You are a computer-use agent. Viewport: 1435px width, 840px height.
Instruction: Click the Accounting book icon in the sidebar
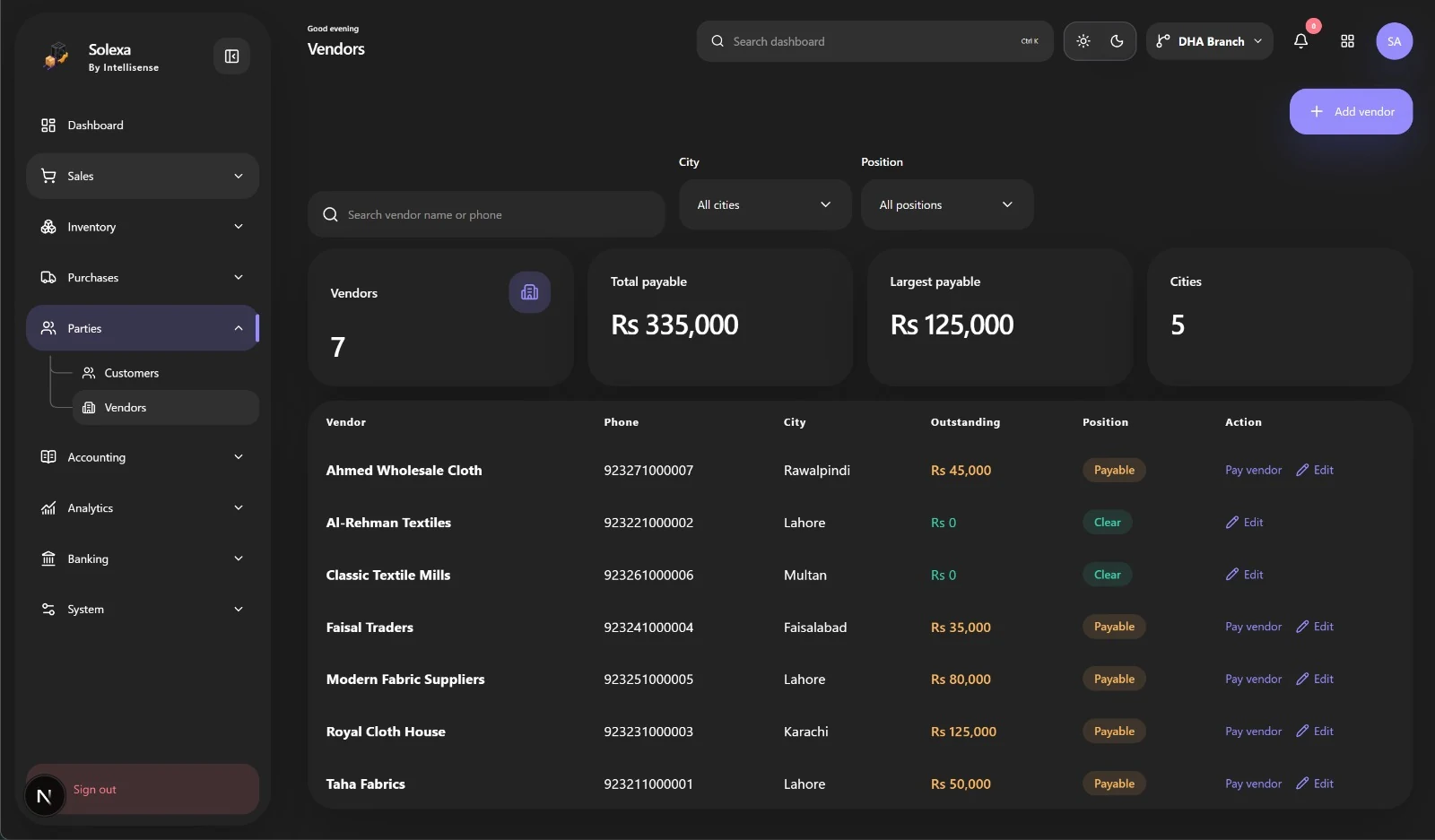pyautogui.click(x=48, y=457)
